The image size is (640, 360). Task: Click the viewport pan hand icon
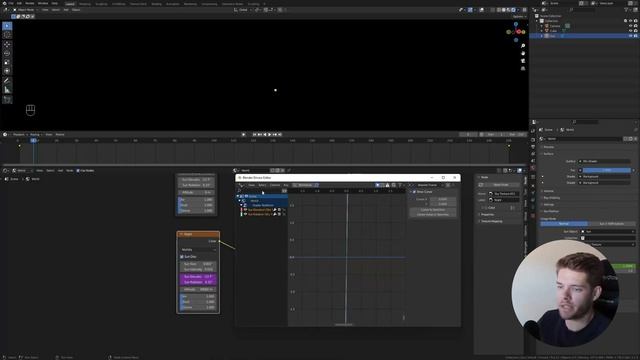pyautogui.click(x=523, y=53)
